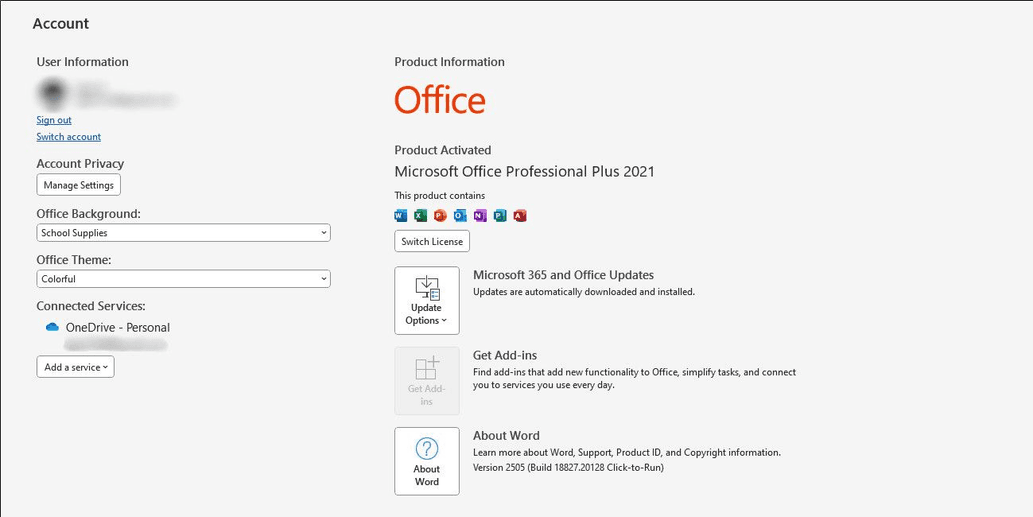This screenshot has height=517, width=1033.
Task: Click the greyed-out Get Add-ins button
Action: [x=427, y=381]
